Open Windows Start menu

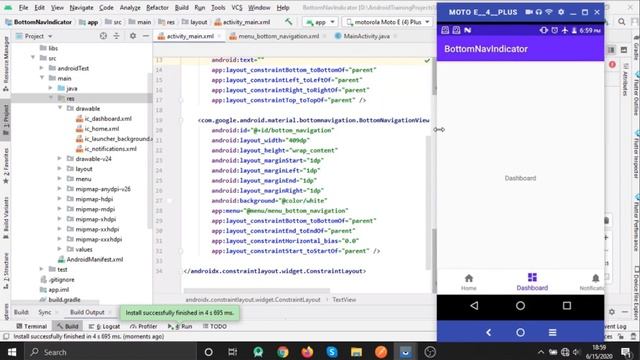[x=12, y=352]
